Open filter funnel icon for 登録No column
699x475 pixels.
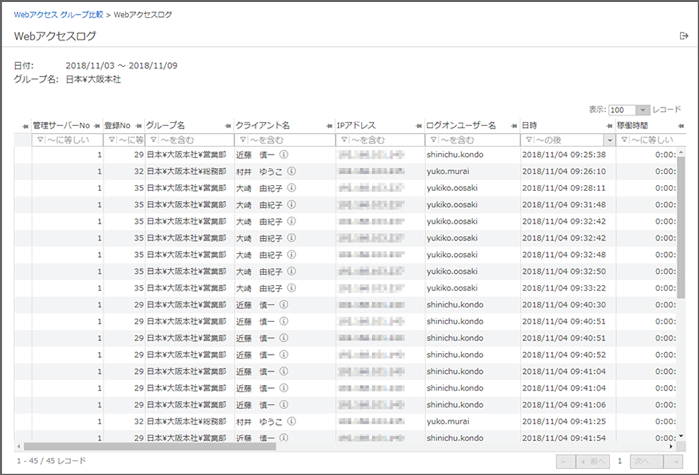tap(112, 140)
